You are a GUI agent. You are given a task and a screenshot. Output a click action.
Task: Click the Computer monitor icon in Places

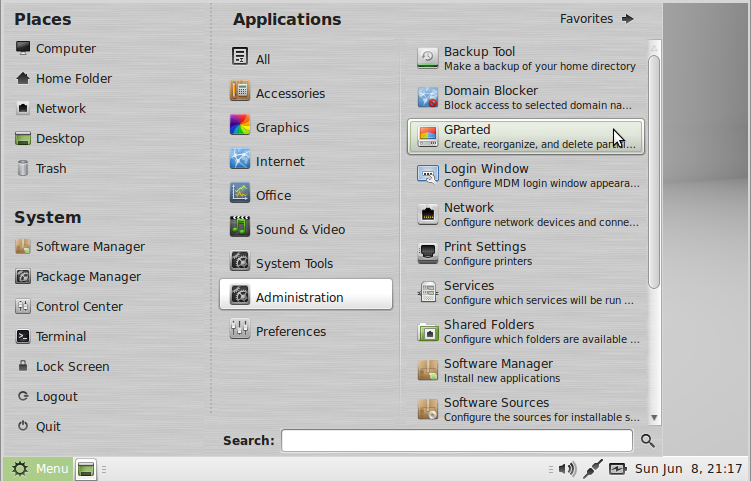click(23, 48)
